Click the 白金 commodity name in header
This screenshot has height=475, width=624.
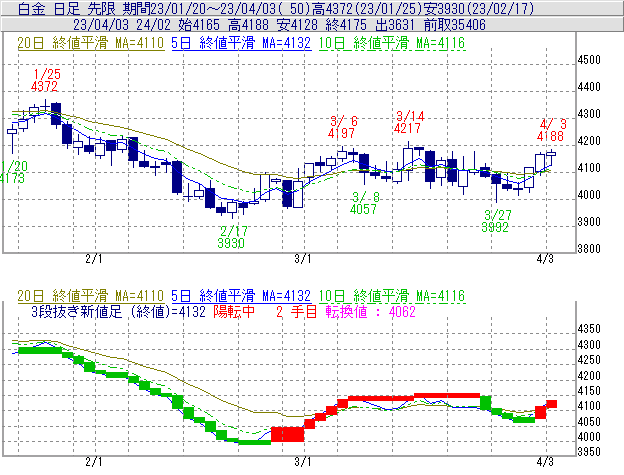point(31,8)
